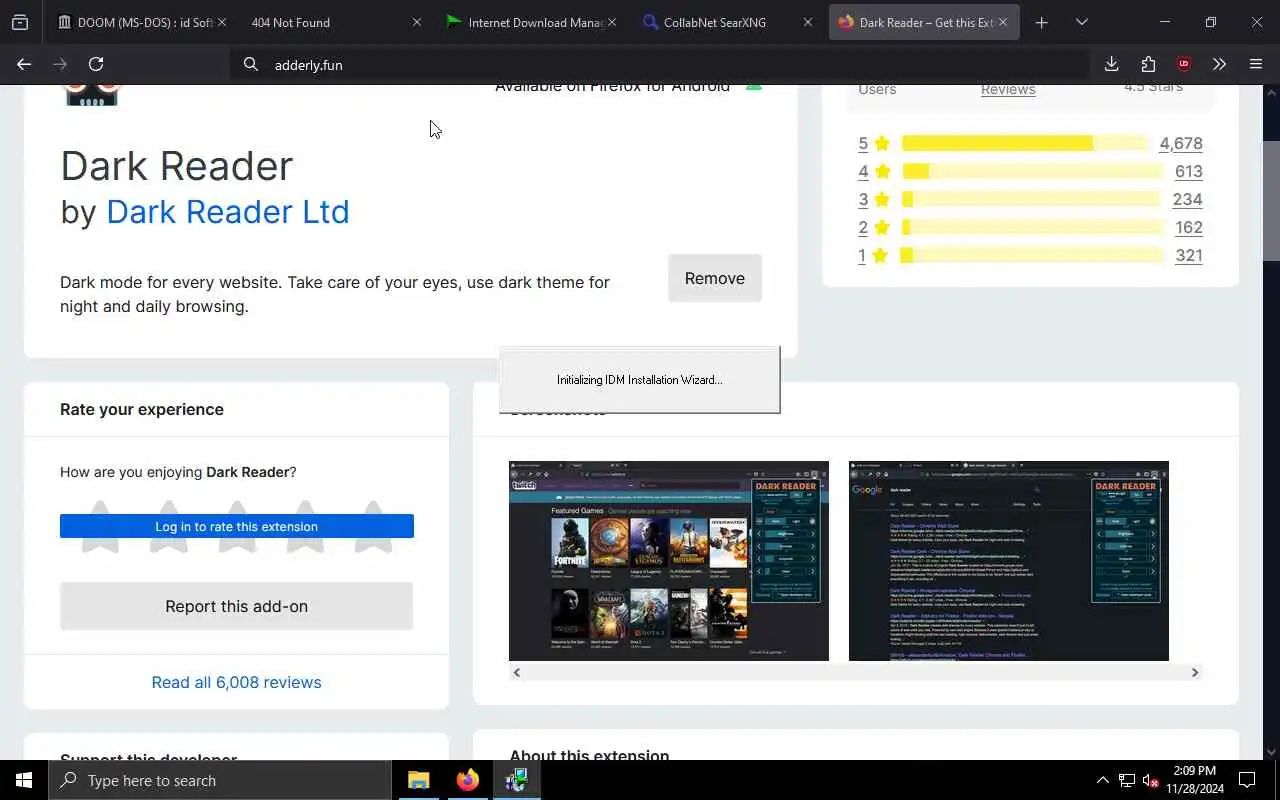Open the Windows notification center icon
This screenshot has width=1280, height=800.
tap(1247, 780)
